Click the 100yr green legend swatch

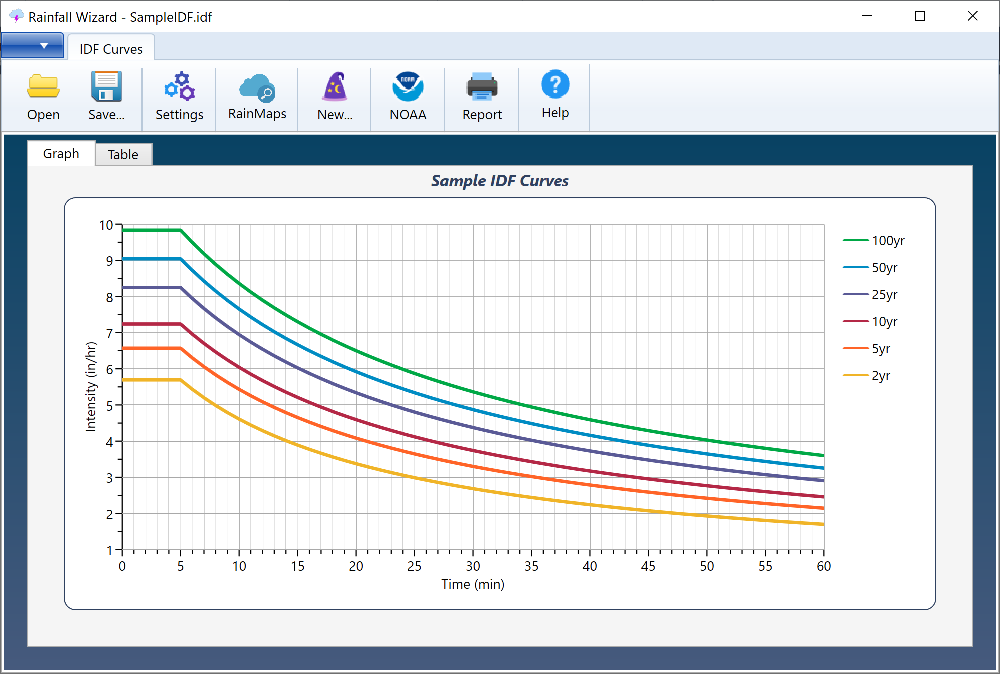[856, 241]
